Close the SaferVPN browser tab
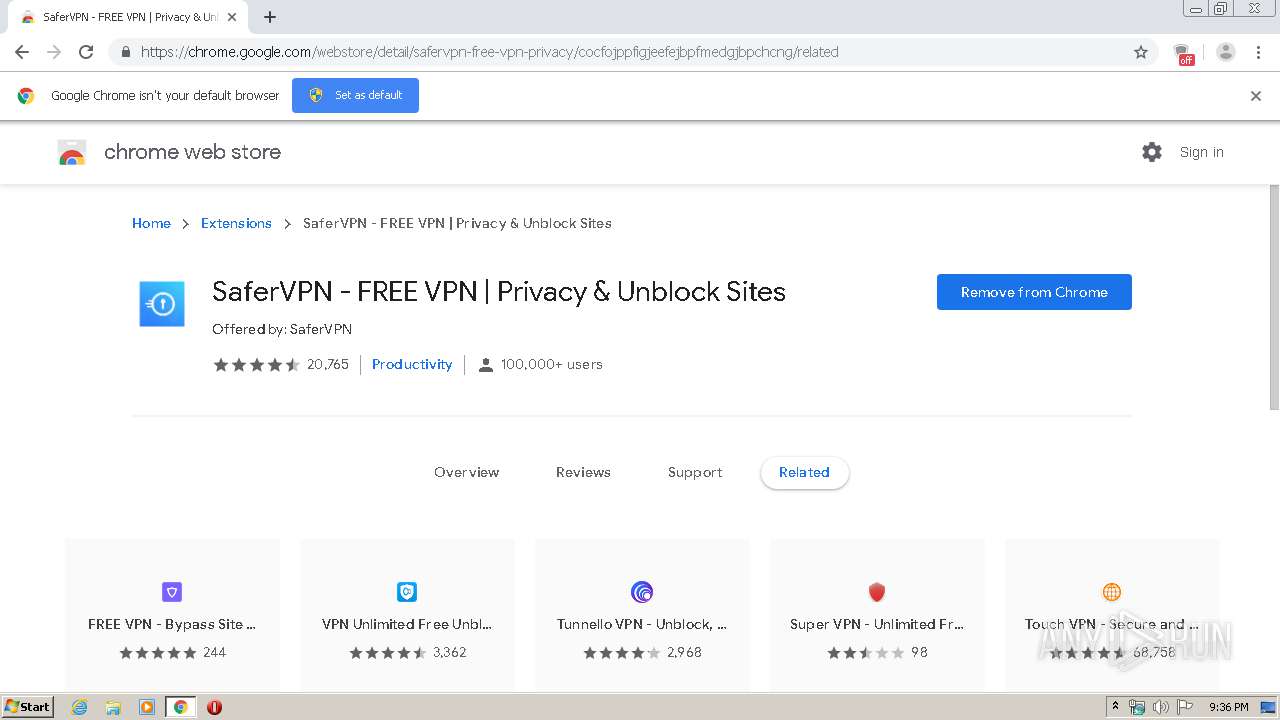Screen dimensions: 1280x720 tap(232, 17)
